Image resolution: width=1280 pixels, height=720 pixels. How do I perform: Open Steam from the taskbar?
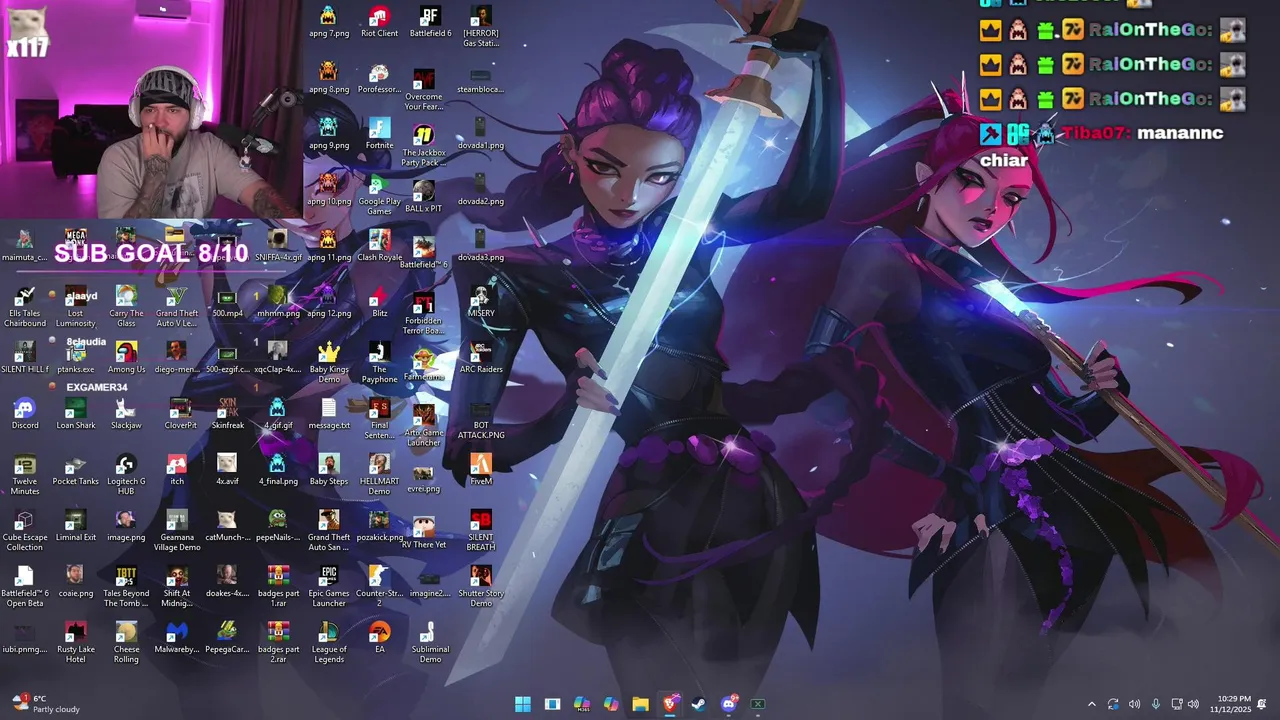pos(699,704)
